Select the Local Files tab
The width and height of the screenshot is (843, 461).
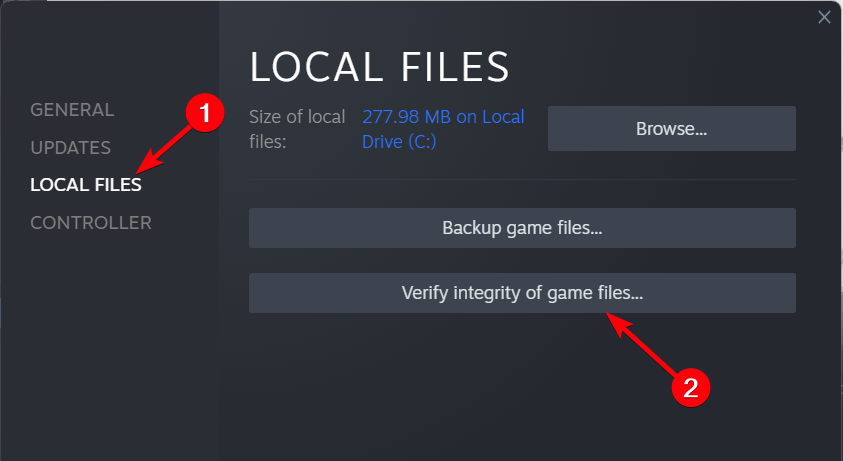[x=85, y=185]
